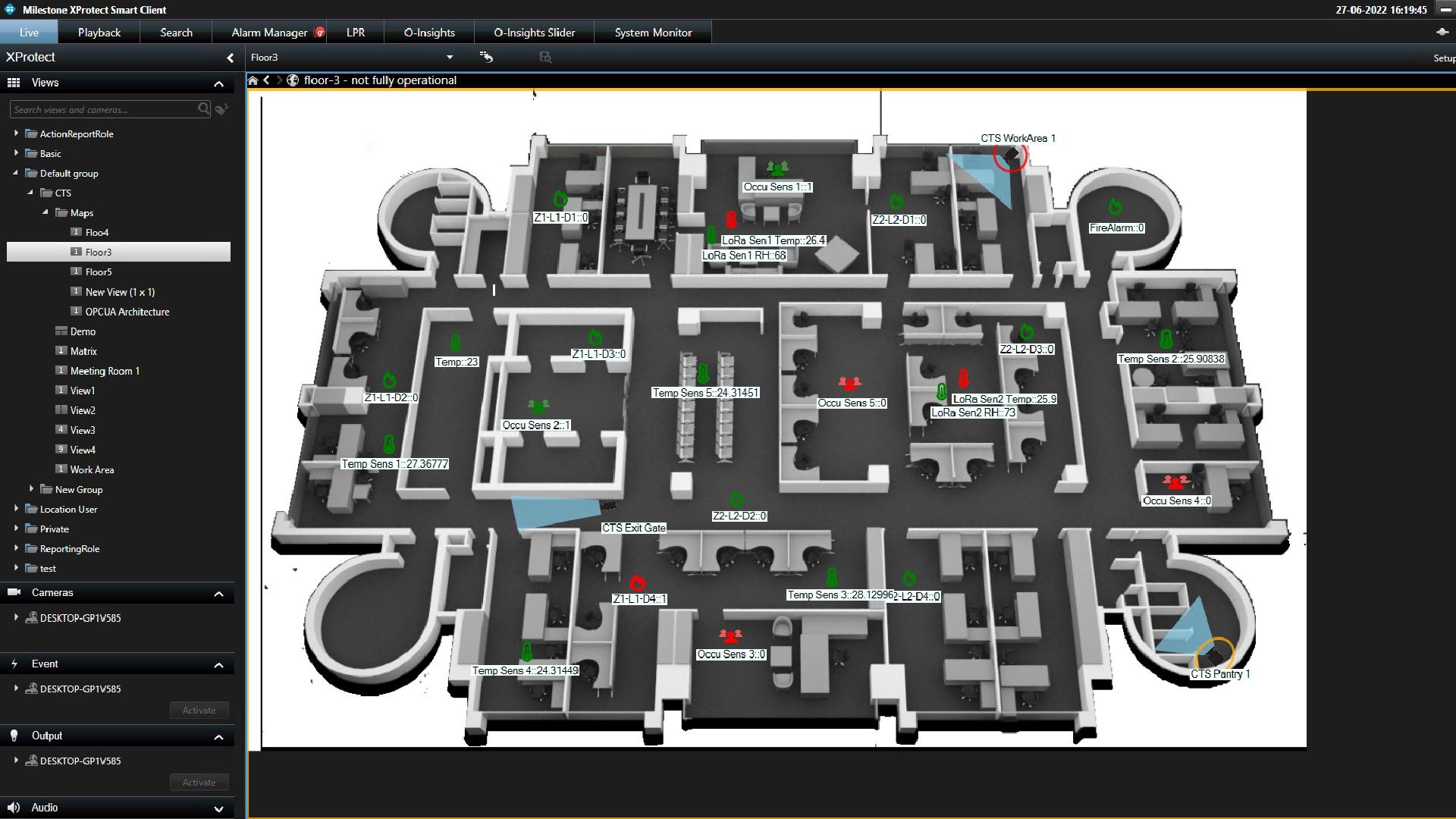This screenshot has width=1456, height=819.
Task: Click the Temp Sens 2 thermometer icon
Action: pyautogui.click(x=1166, y=338)
